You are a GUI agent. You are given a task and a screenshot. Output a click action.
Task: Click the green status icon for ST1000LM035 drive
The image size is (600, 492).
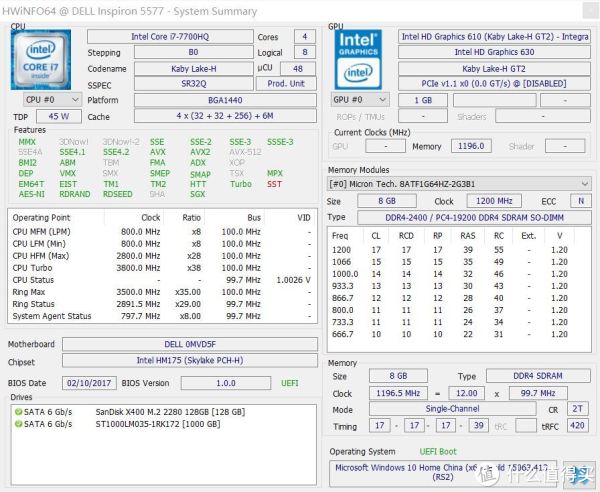[x=18, y=424]
